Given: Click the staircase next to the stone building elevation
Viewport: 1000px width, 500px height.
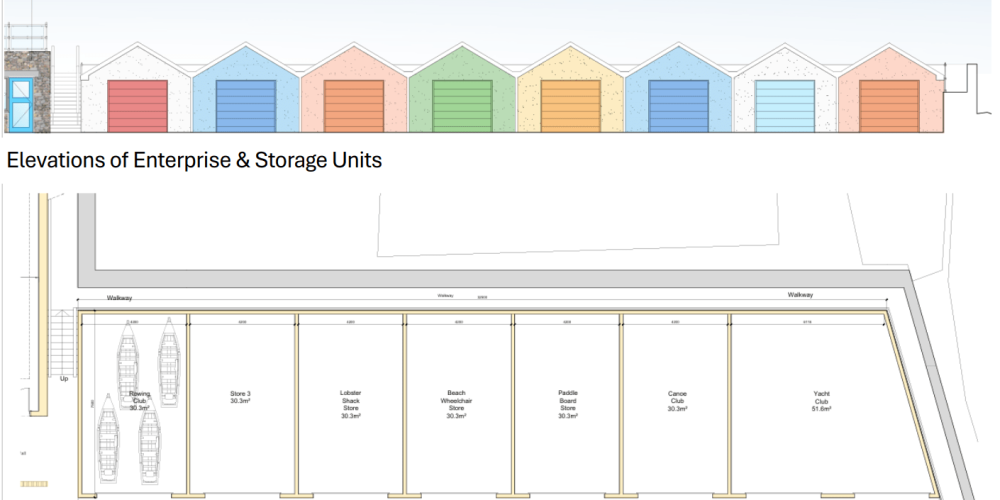Looking at the screenshot, I should pyautogui.click(x=64, y=102).
